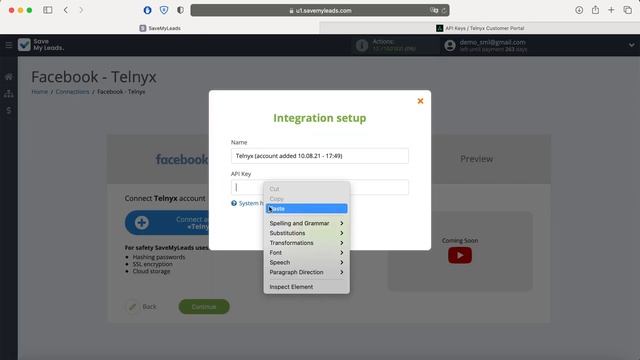Open the Transformations submenu
The image size is (640, 360).
point(307,243)
